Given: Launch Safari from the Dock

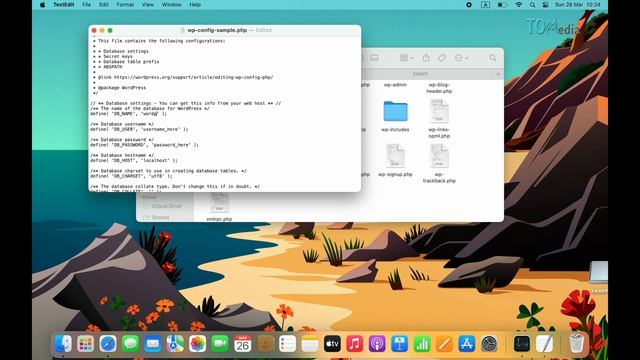Looking at the screenshot, I should (108, 344).
